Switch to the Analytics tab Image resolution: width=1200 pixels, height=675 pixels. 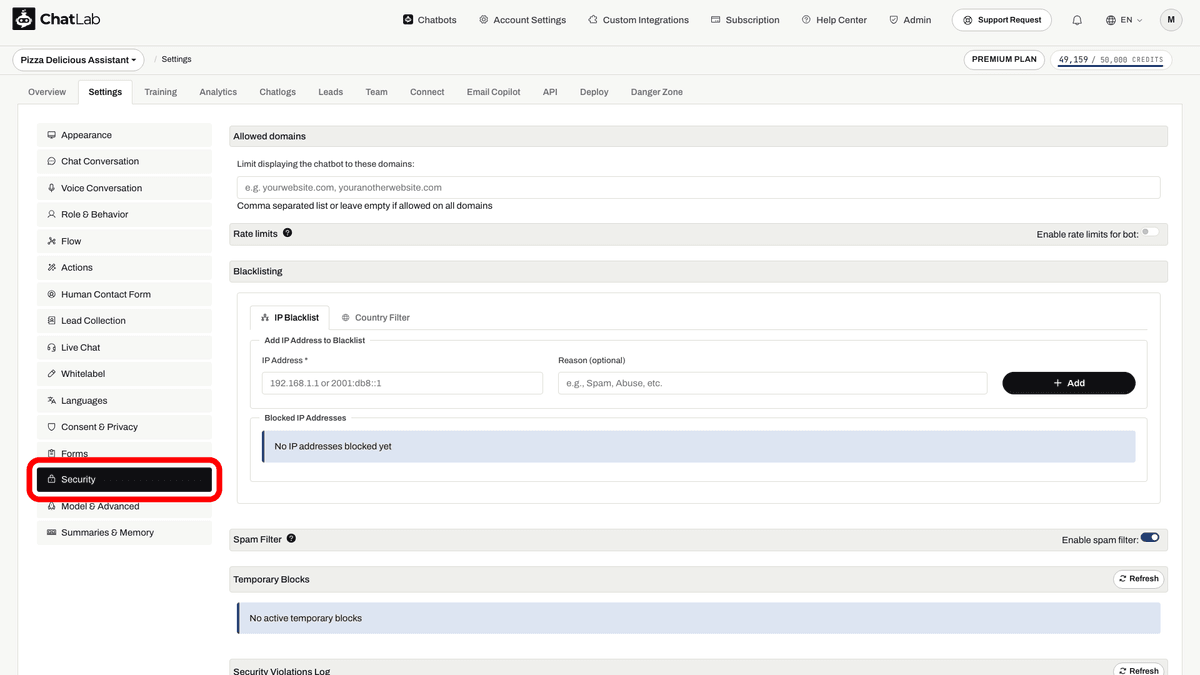(x=218, y=92)
